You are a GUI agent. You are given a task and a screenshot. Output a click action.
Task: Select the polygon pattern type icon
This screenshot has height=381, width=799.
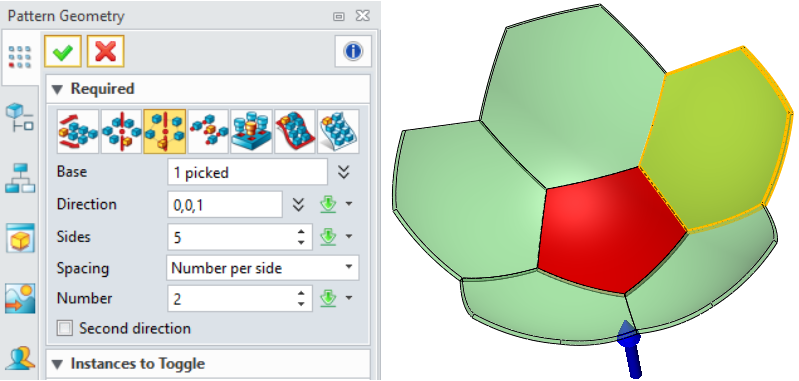pyautogui.click(x=164, y=131)
